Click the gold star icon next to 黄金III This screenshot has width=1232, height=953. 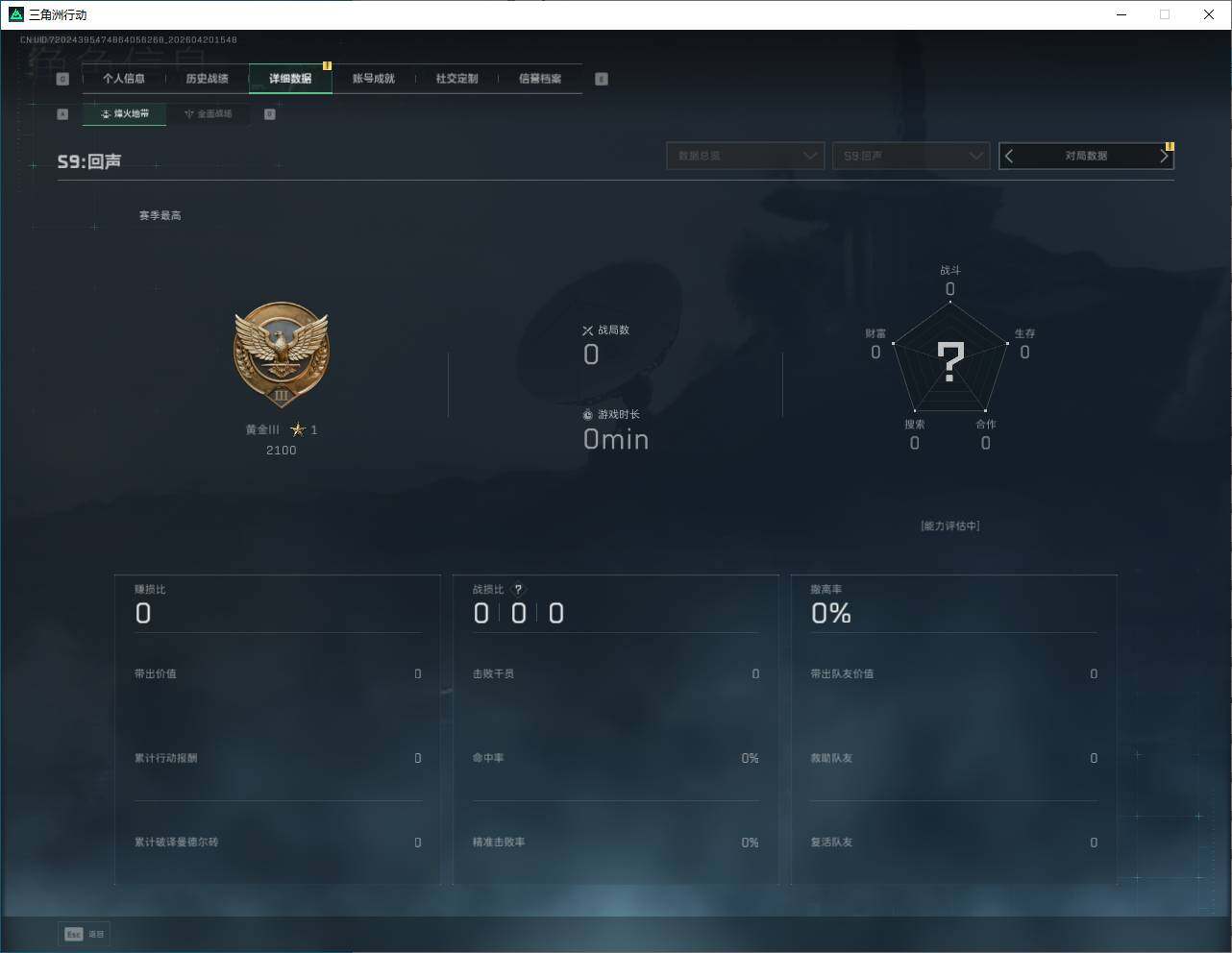pos(298,429)
